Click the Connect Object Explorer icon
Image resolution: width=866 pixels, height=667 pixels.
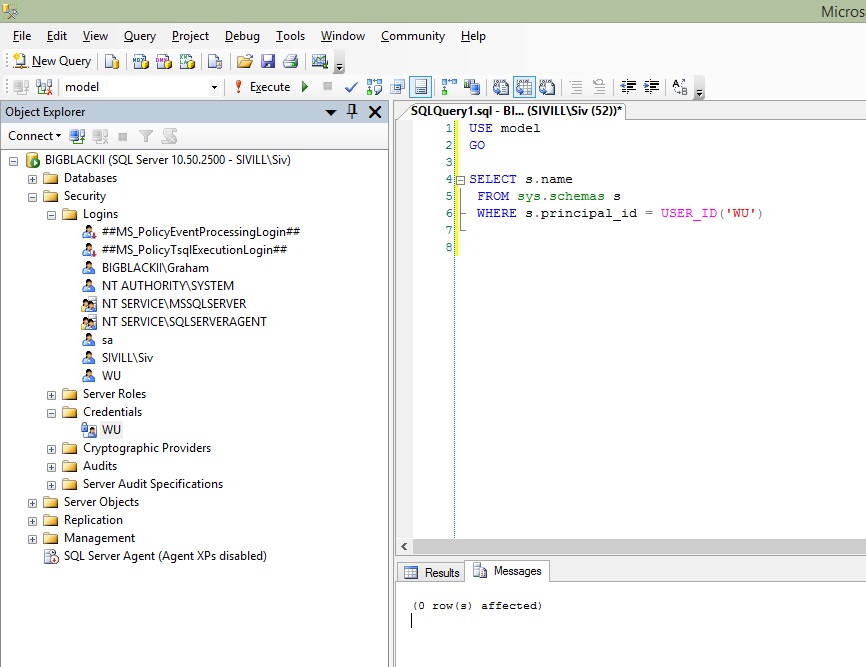[79, 136]
